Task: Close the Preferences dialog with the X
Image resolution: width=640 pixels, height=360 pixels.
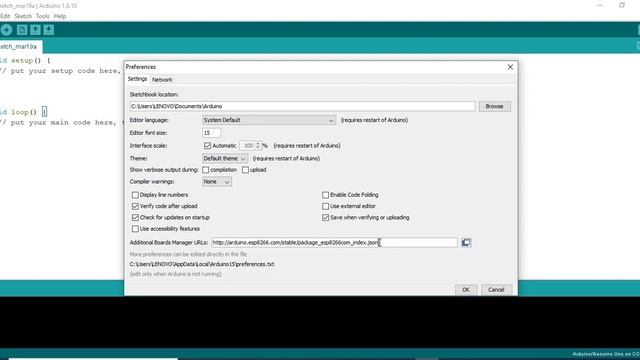Action: coord(510,67)
